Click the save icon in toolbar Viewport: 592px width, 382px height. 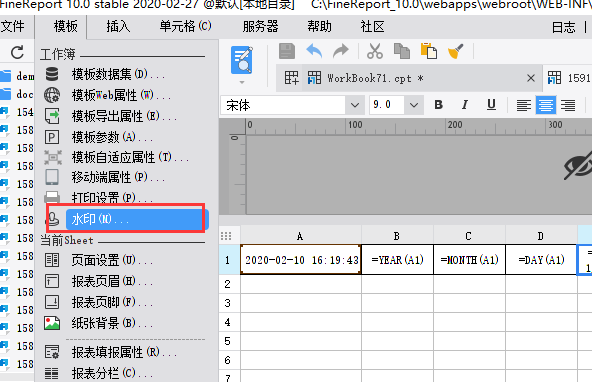tap(287, 51)
